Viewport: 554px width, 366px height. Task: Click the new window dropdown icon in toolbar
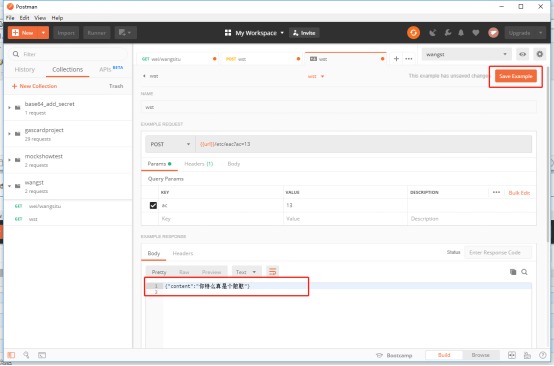[x=125, y=33]
